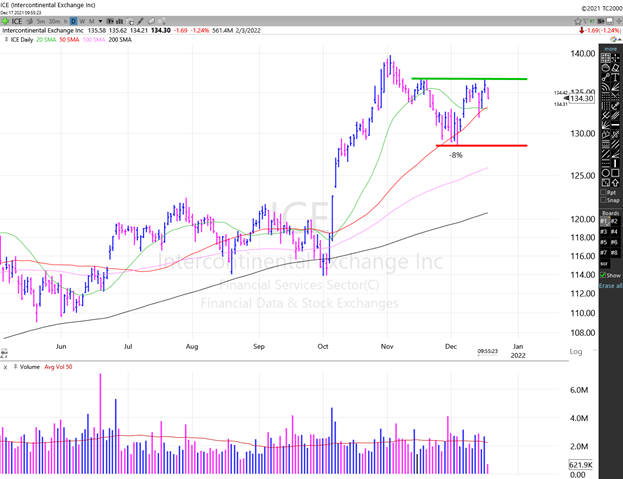Select the pushpin anchor drawing tool
Image resolution: width=623 pixels, height=479 pixels.
click(615, 106)
